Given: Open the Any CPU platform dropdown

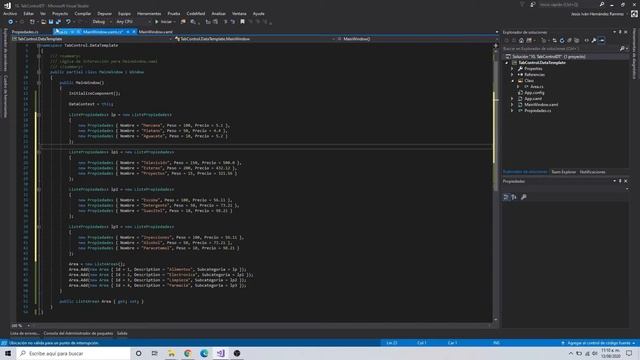Looking at the screenshot, I should click(x=133, y=22).
